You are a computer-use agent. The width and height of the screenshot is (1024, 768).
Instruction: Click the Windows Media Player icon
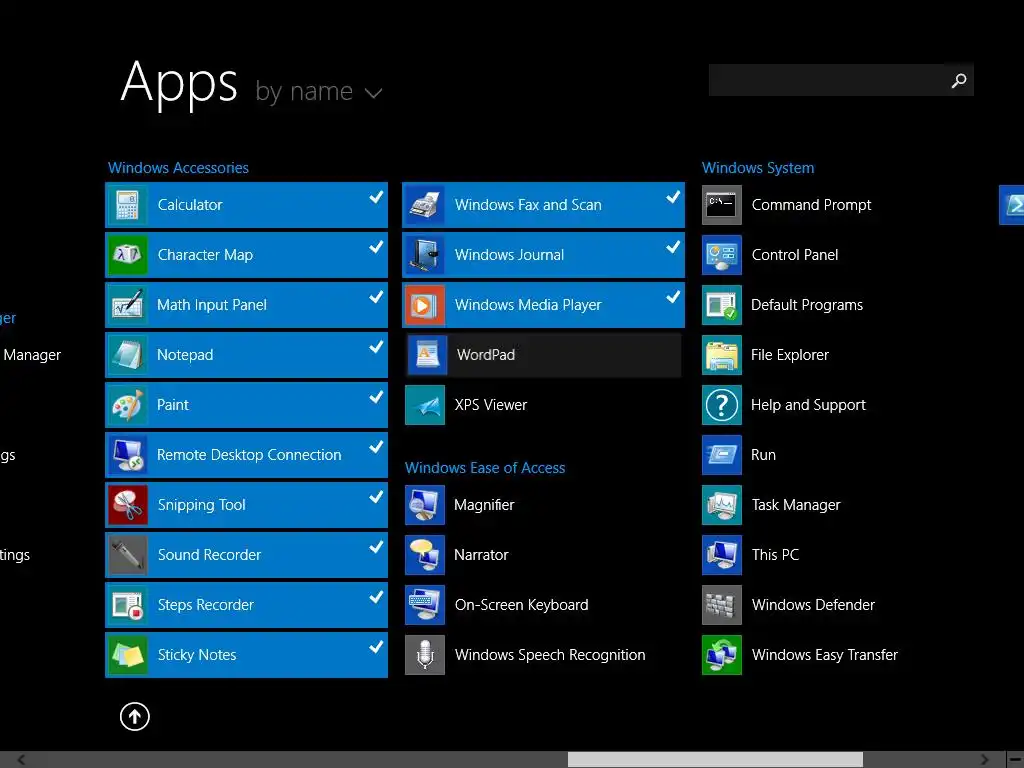(424, 305)
